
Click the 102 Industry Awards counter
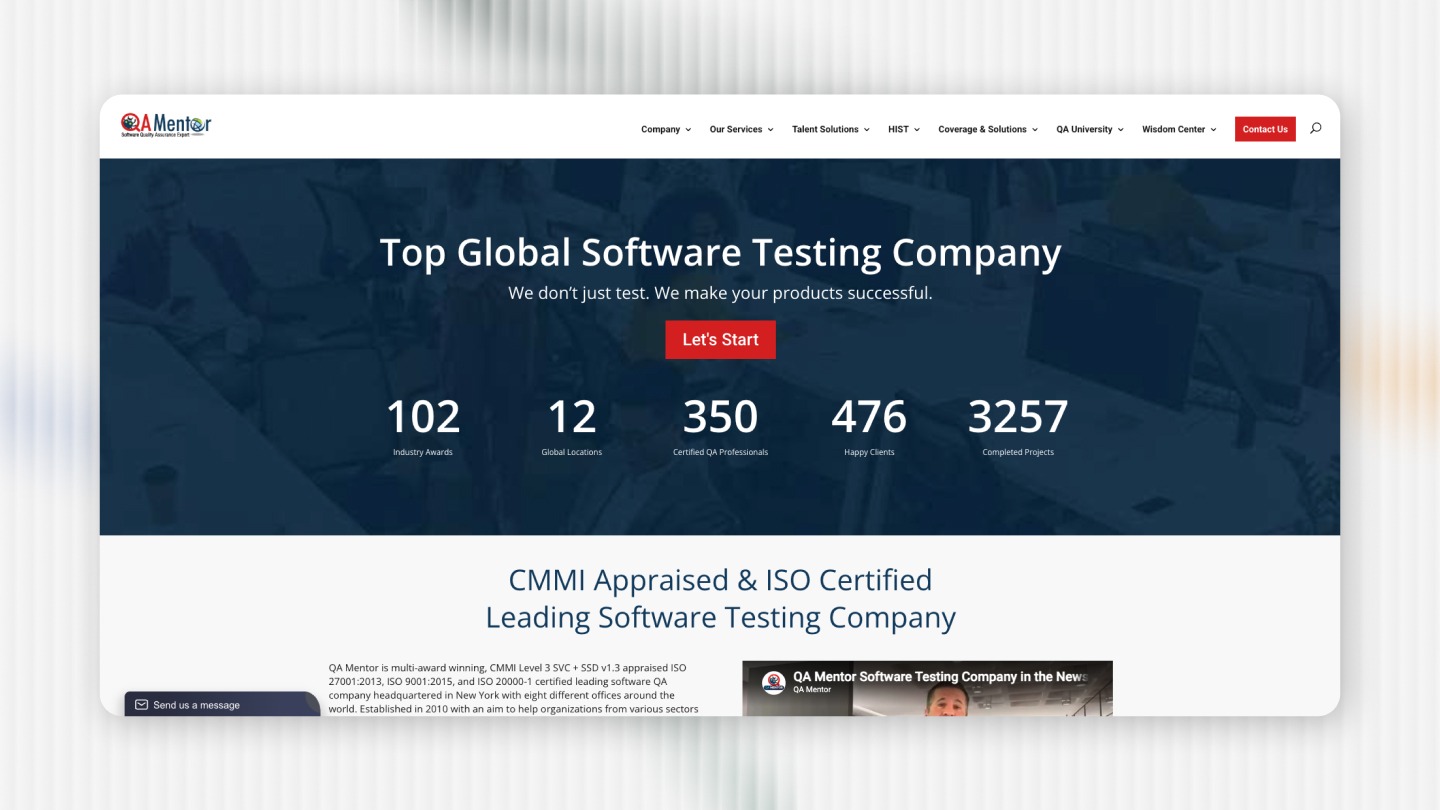423,427
